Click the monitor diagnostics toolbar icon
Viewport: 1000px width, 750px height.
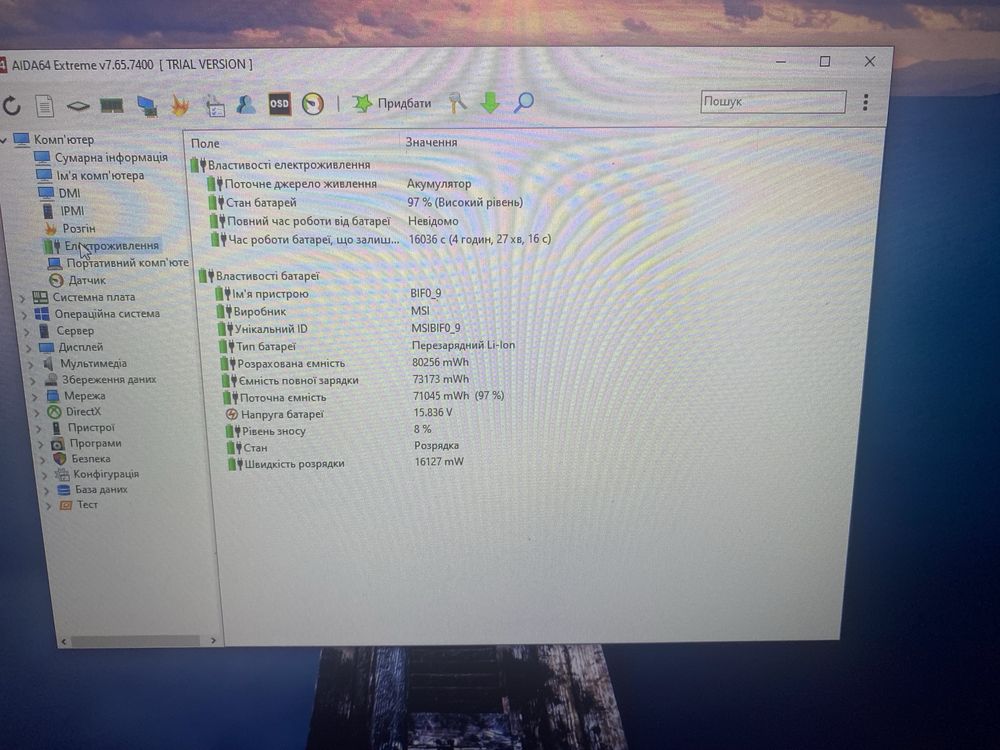147,106
